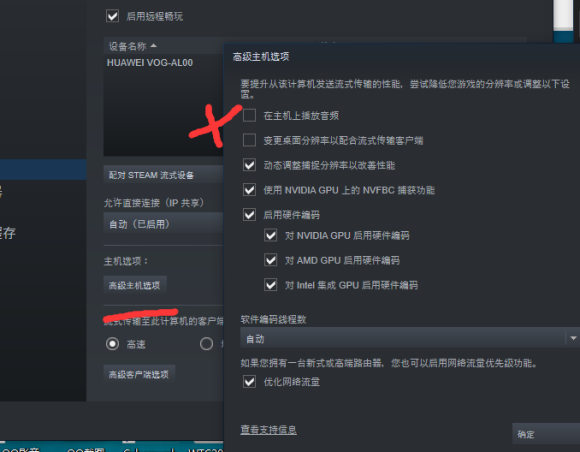Uncheck 动态调整捕捉分辨率以改善性能
The width and height of the screenshot is (580, 452).
pyautogui.click(x=249, y=165)
